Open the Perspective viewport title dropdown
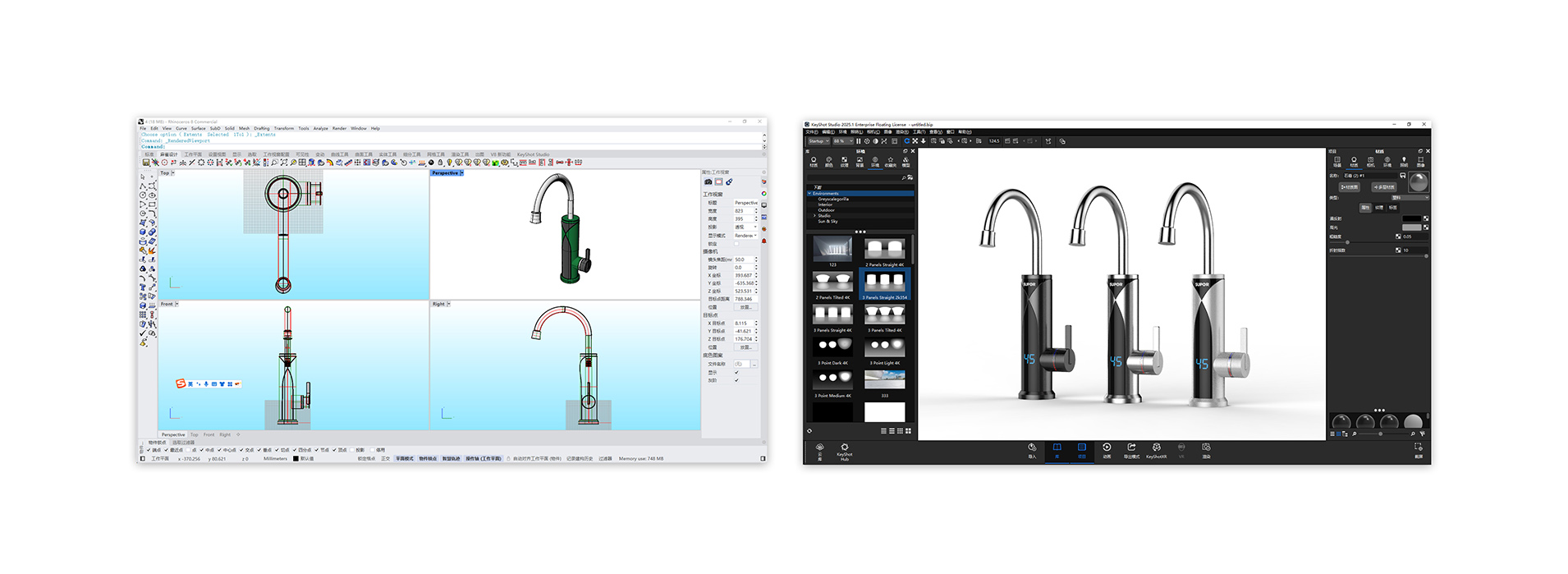The width and height of the screenshot is (1568, 574). [x=462, y=173]
